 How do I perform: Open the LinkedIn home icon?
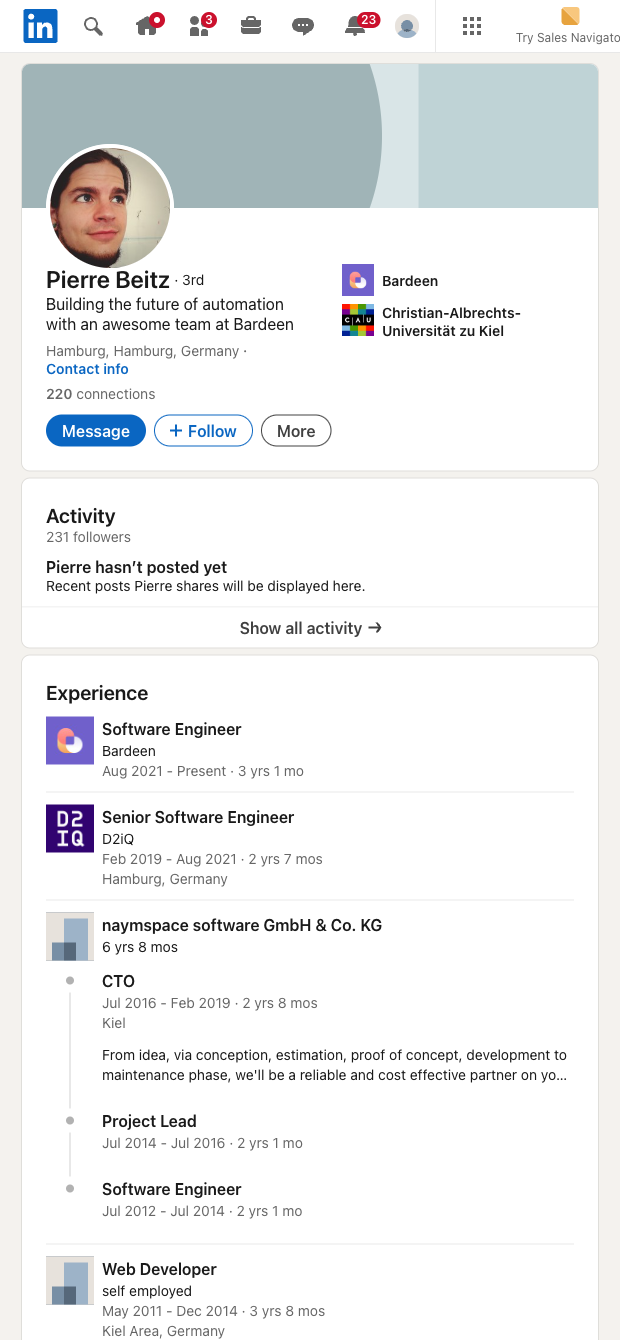click(148, 25)
